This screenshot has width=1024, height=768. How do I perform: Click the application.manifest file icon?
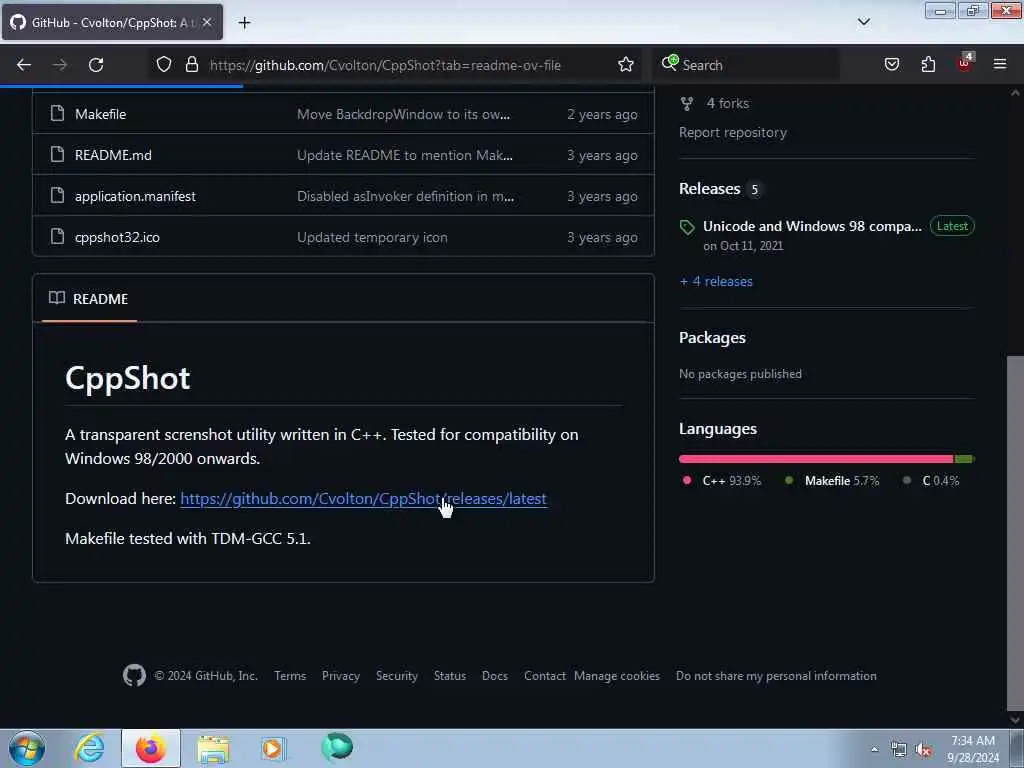click(x=57, y=196)
